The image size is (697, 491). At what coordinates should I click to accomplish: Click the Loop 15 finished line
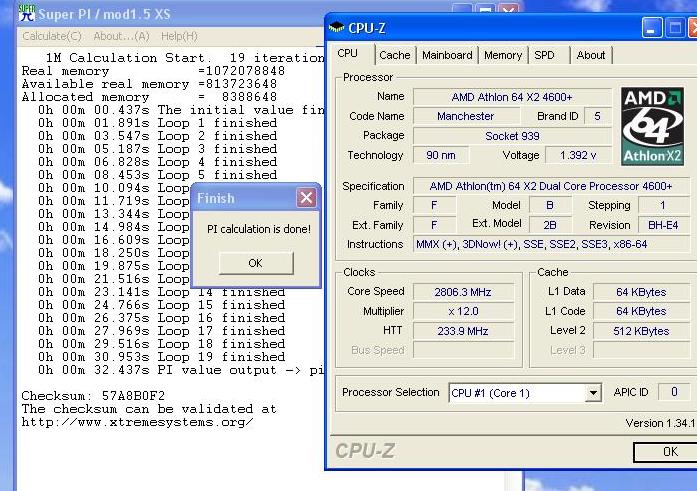click(x=161, y=305)
